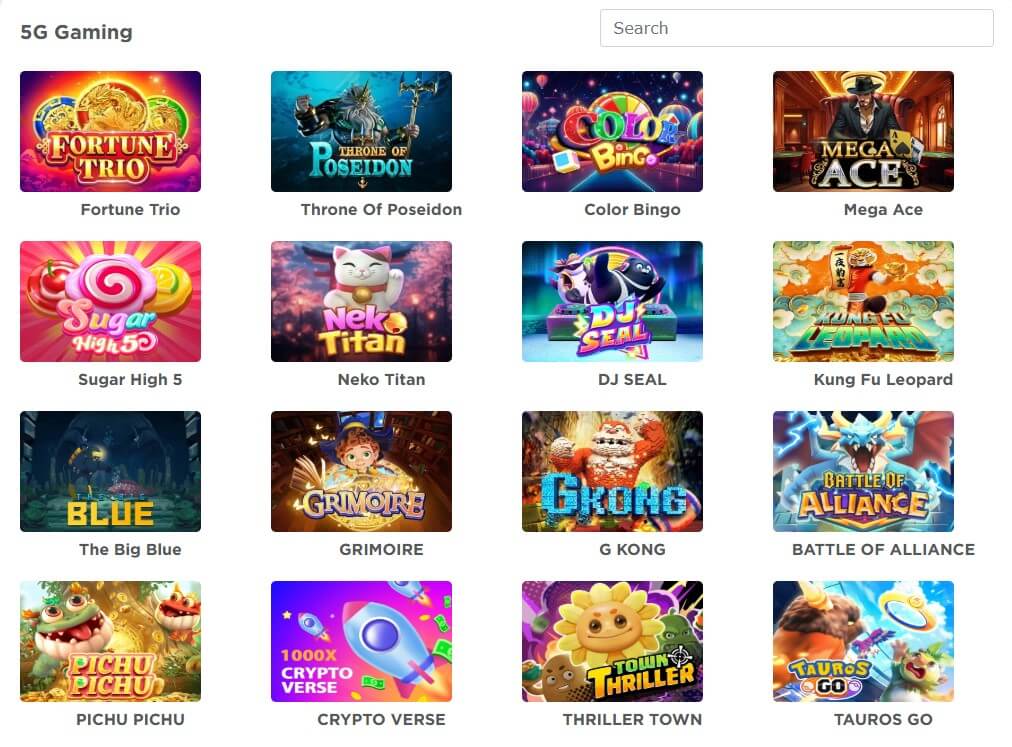Image resolution: width=1012 pixels, height=747 pixels.
Task: Open the BATTLE OF ALLIANCE dragon thumbnail
Action: tap(864, 471)
